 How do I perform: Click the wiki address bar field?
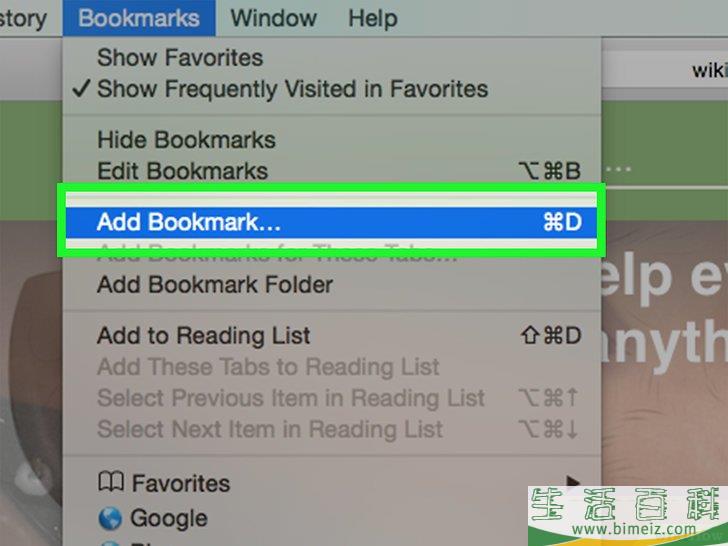(664, 70)
